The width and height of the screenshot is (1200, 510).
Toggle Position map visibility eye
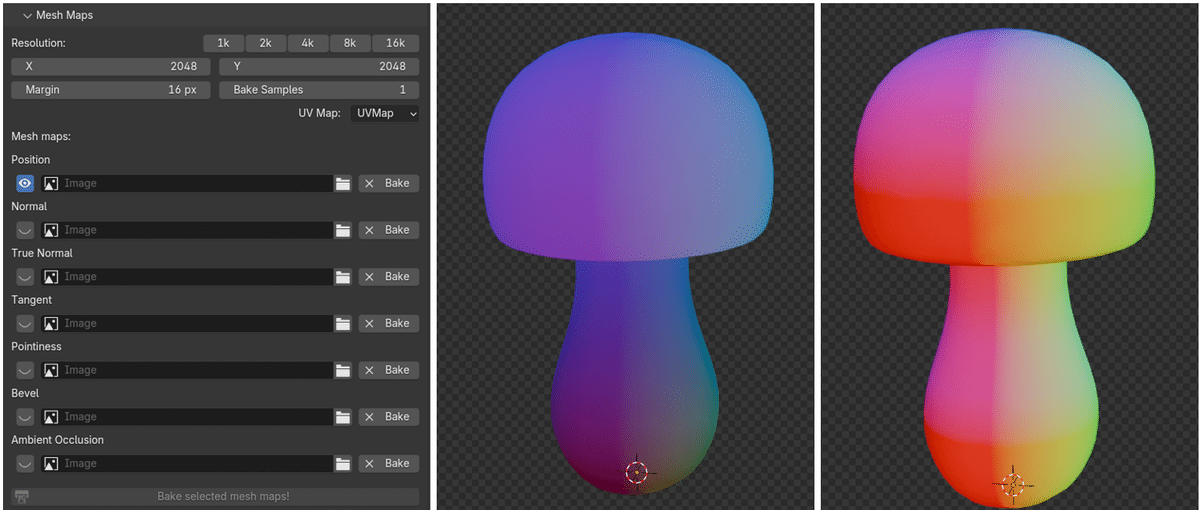(x=25, y=184)
